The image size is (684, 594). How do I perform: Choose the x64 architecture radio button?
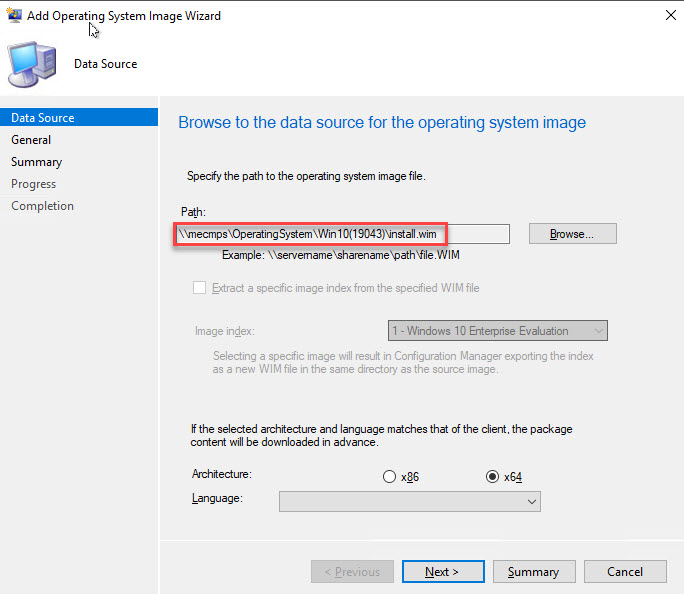point(492,477)
